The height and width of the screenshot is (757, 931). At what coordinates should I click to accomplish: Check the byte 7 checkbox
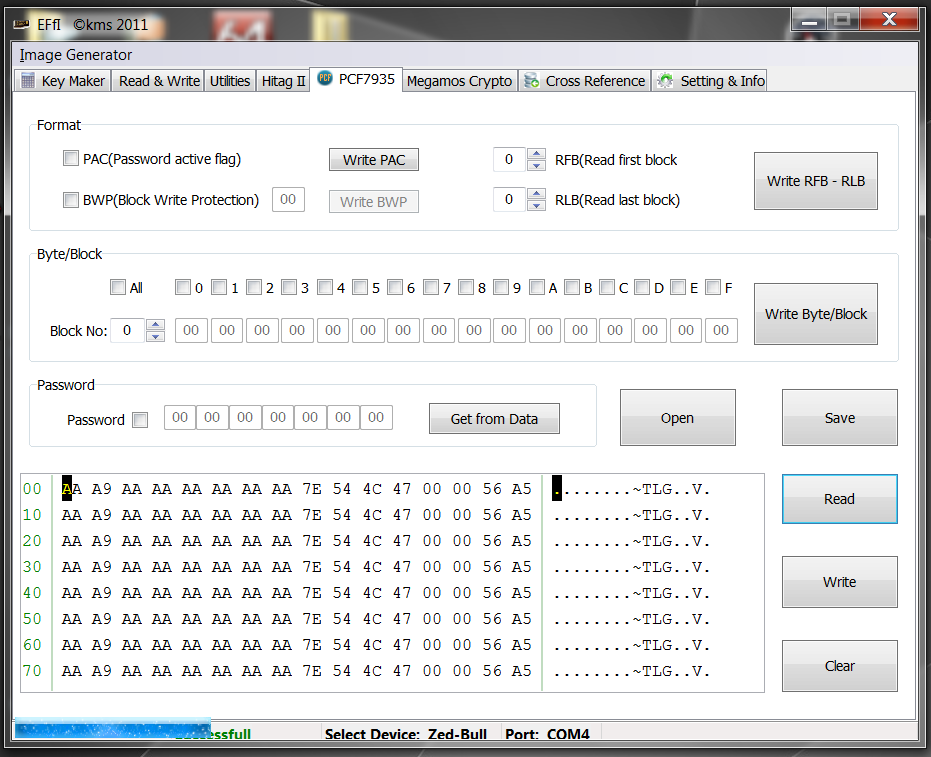pyautogui.click(x=431, y=287)
